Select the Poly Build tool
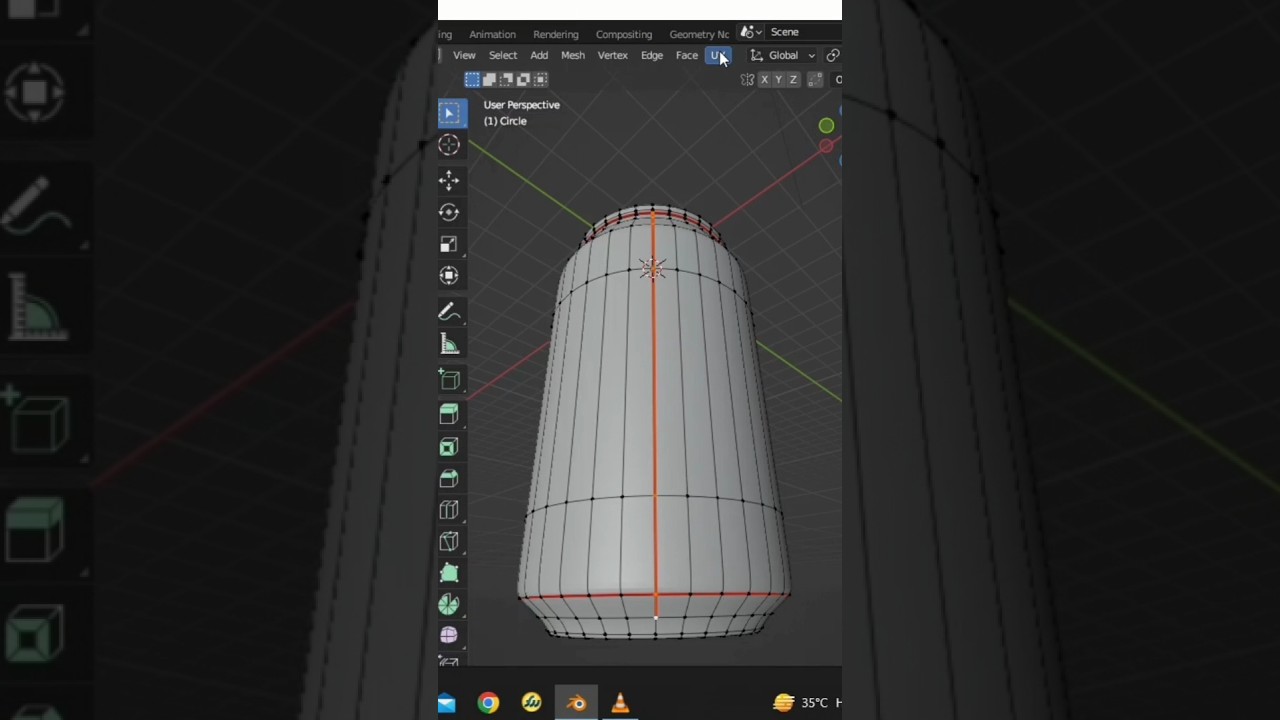 (449, 573)
